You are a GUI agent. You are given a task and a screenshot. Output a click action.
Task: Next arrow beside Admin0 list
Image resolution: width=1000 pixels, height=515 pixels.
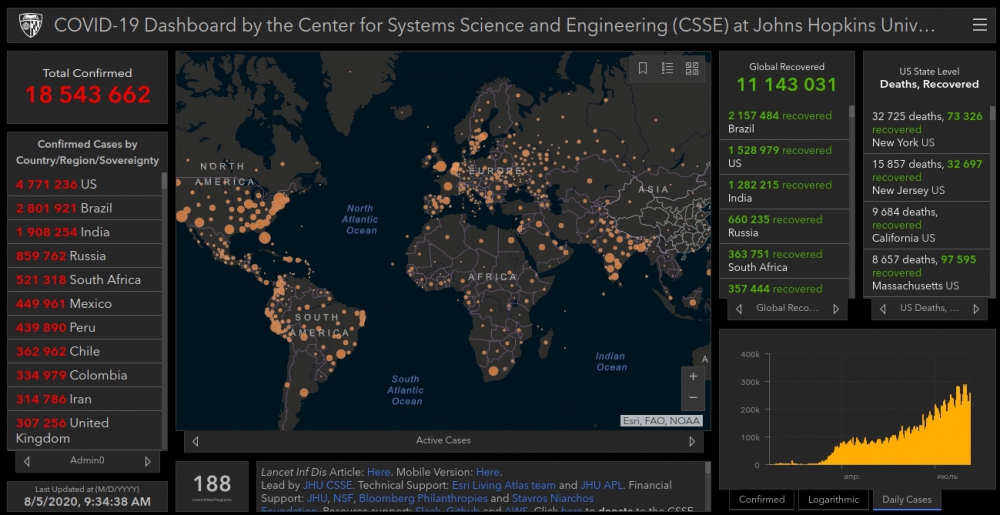[x=148, y=461]
